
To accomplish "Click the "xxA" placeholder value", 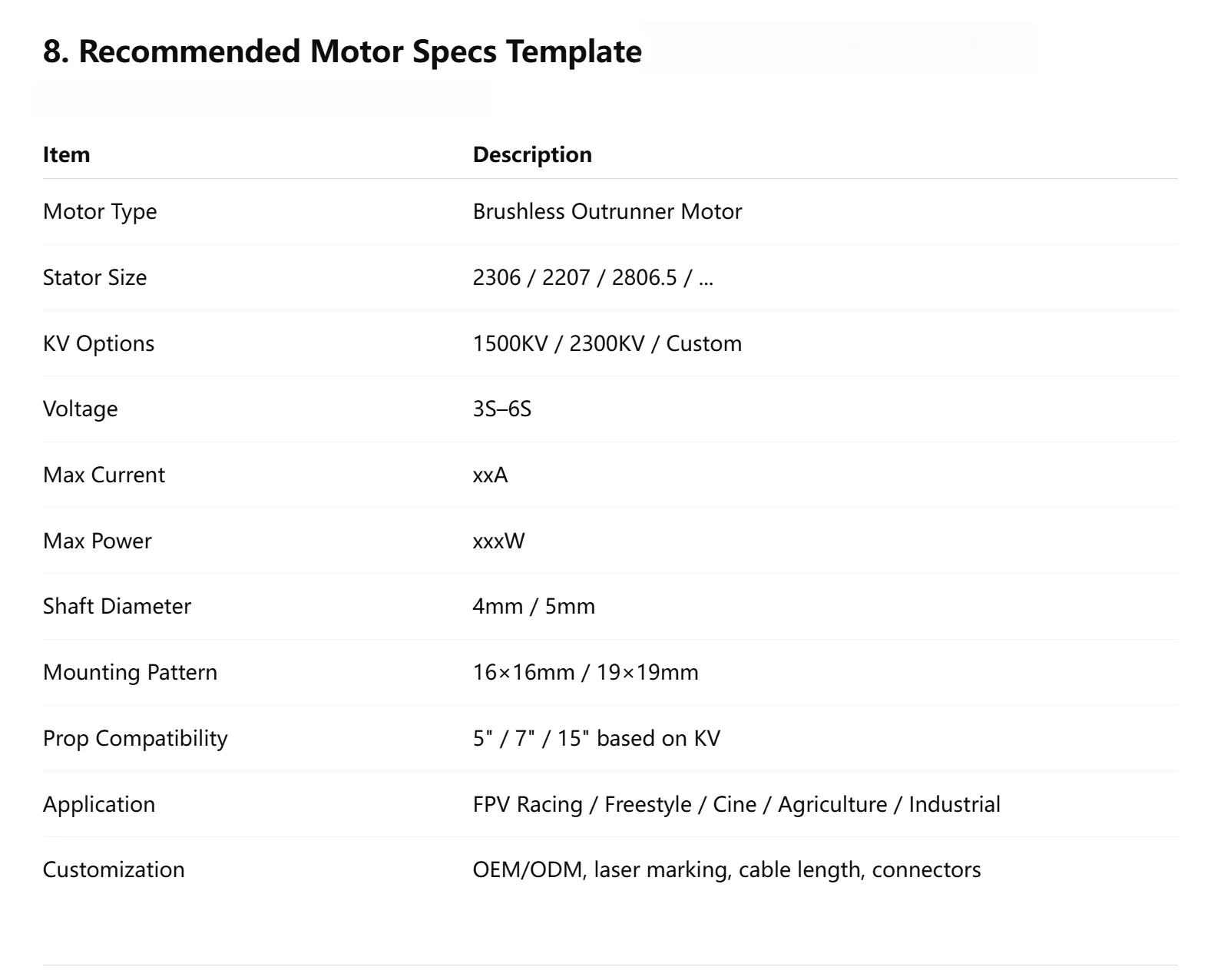I will (x=490, y=475).
